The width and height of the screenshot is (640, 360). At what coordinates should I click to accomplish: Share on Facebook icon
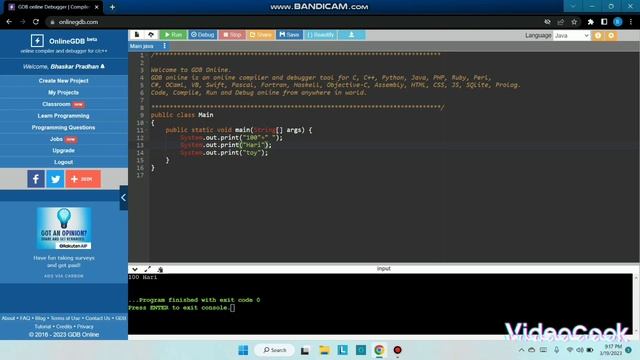pos(36,179)
